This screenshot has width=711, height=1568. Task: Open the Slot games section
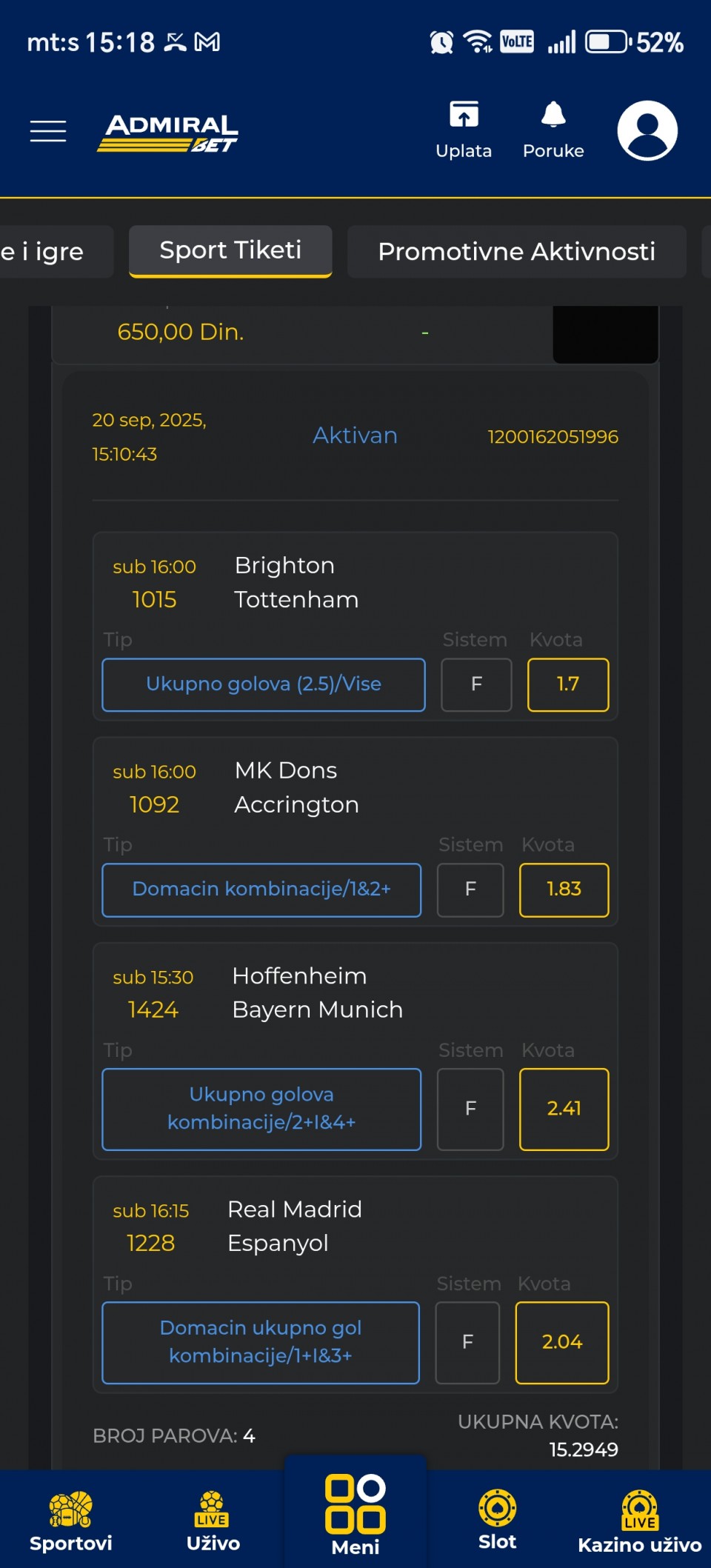(x=497, y=1520)
